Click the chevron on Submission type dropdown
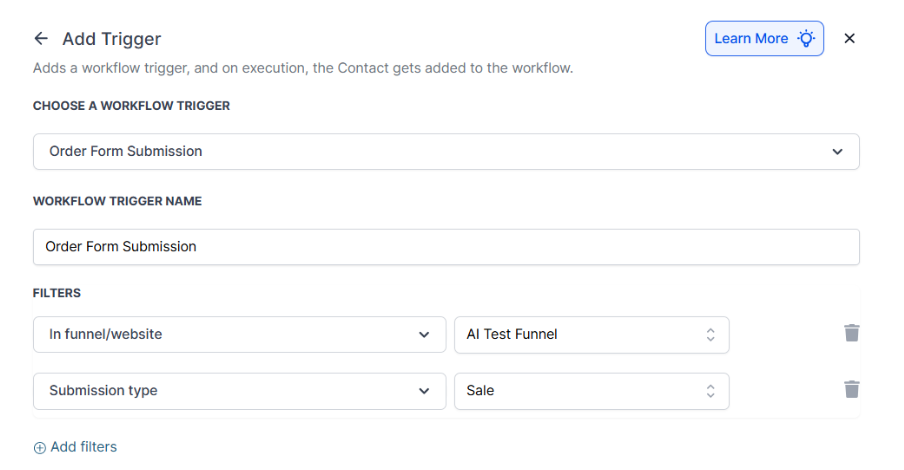This screenshot has width=904, height=470. (424, 391)
